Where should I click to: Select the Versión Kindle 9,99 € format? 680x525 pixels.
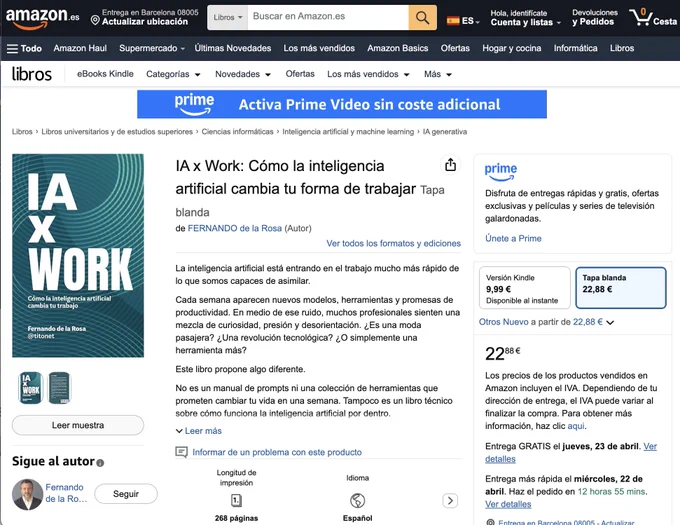(x=525, y=288)
